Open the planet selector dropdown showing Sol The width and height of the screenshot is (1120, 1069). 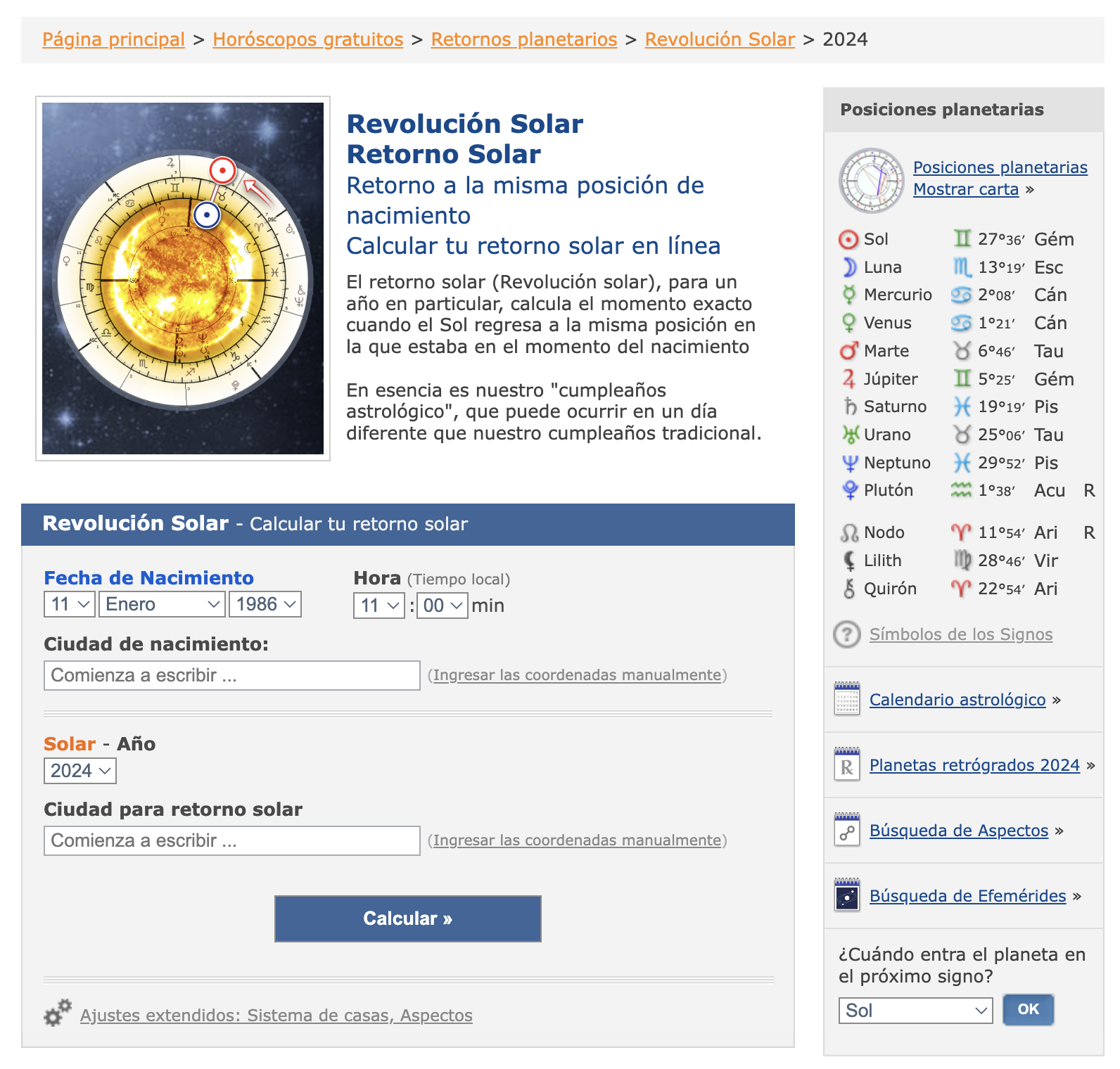pyautogui.click(x=916, y=1011)
